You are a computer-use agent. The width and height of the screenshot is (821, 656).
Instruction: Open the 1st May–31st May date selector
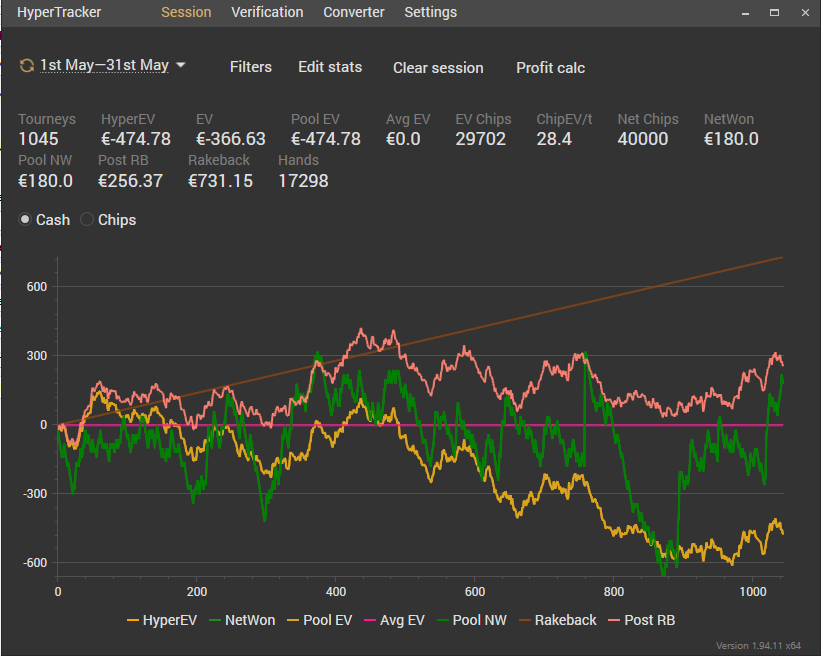tap(104, 65)
